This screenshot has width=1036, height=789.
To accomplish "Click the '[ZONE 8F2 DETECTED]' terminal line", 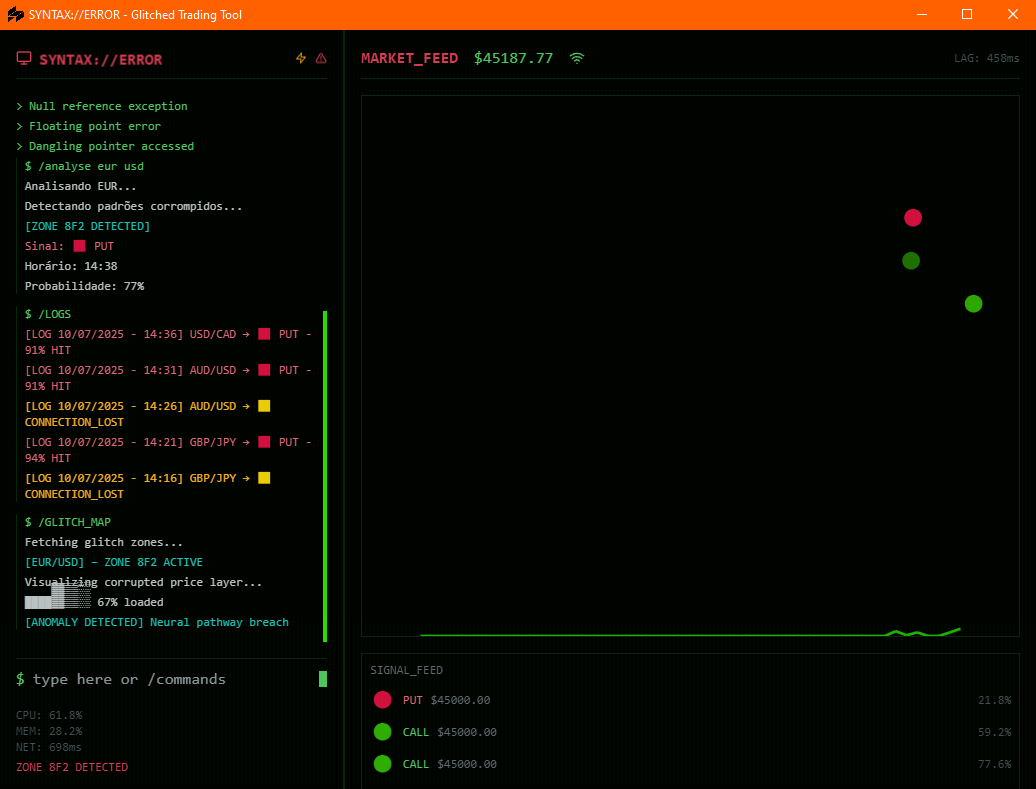I will coord(87,226).
